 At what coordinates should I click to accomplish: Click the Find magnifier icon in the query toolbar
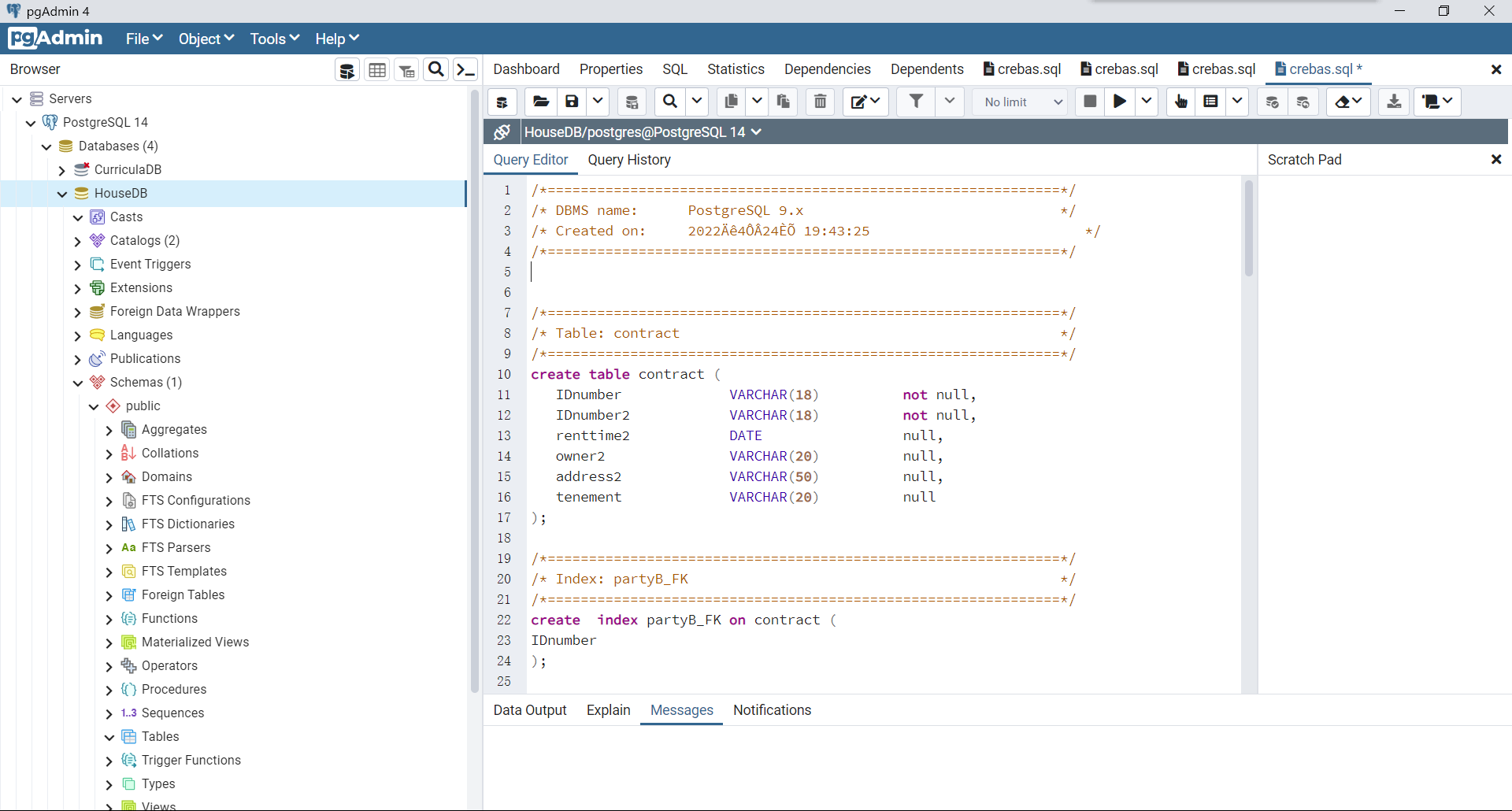(x=670, y=102)
